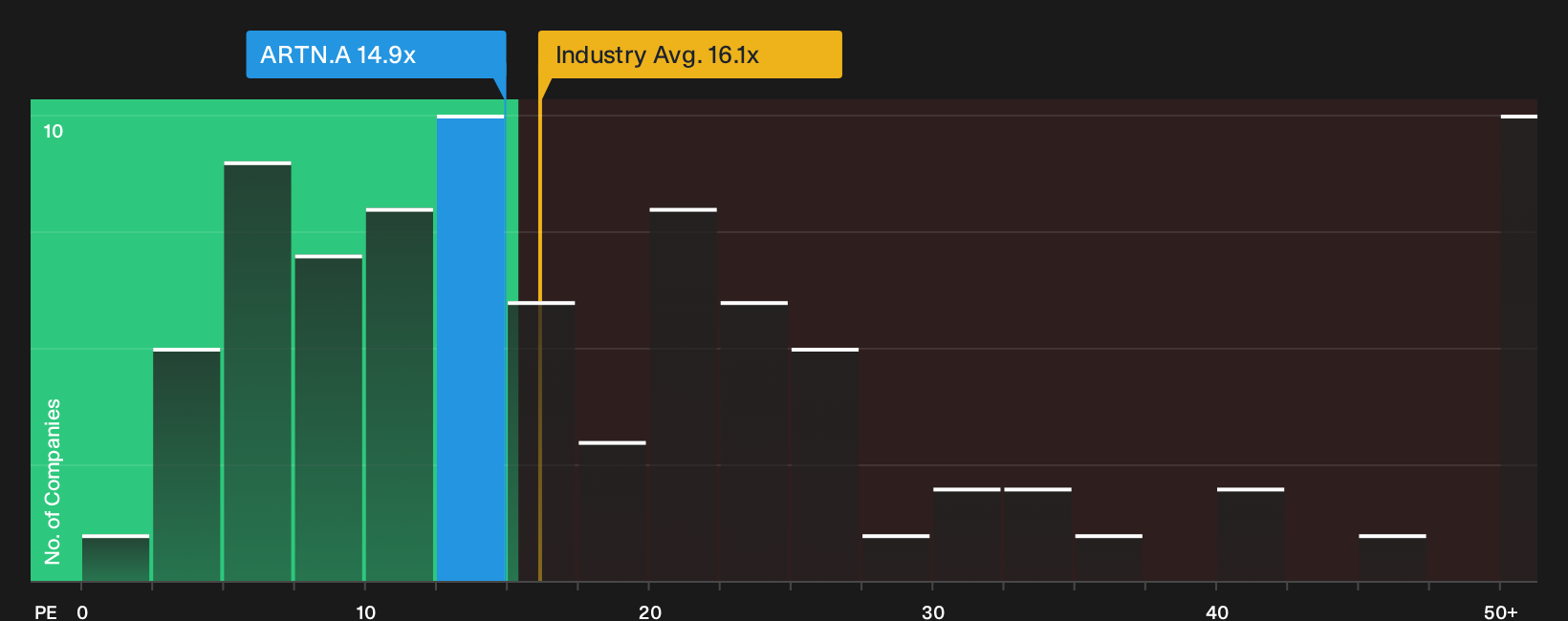This screenshot has height=621, width=1568.
Task: Click the bar for PE 17.5 to 20
Action: 612,511
